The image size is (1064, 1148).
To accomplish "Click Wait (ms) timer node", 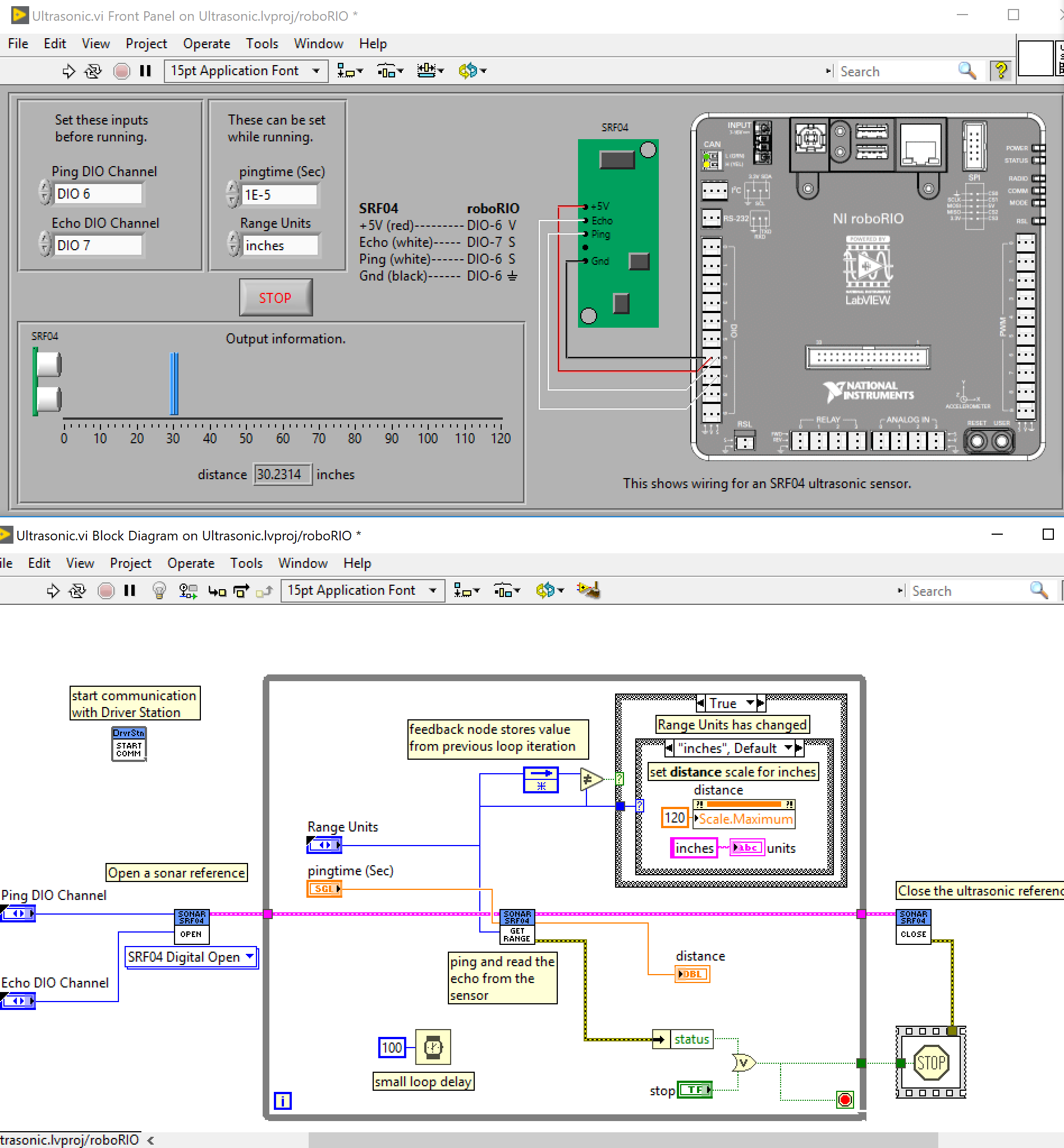I will click(x=433, y=1047).
